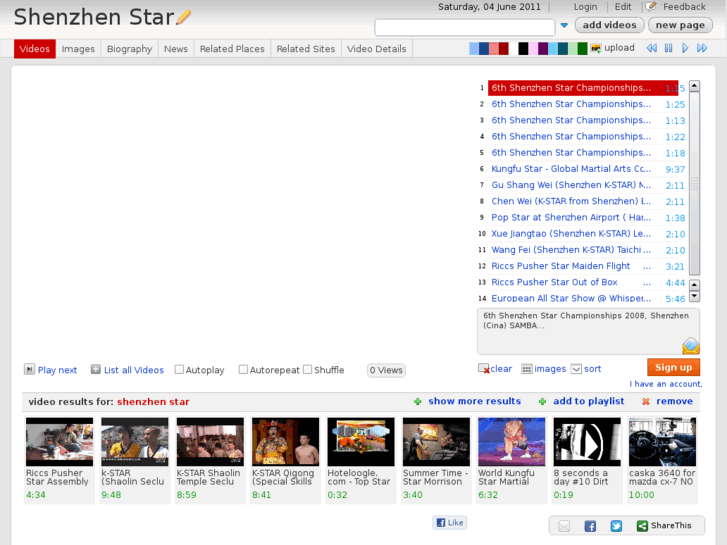Share on Twitter via the bird icon
This screenshot has width=727, height=545.
coord(616,526)
